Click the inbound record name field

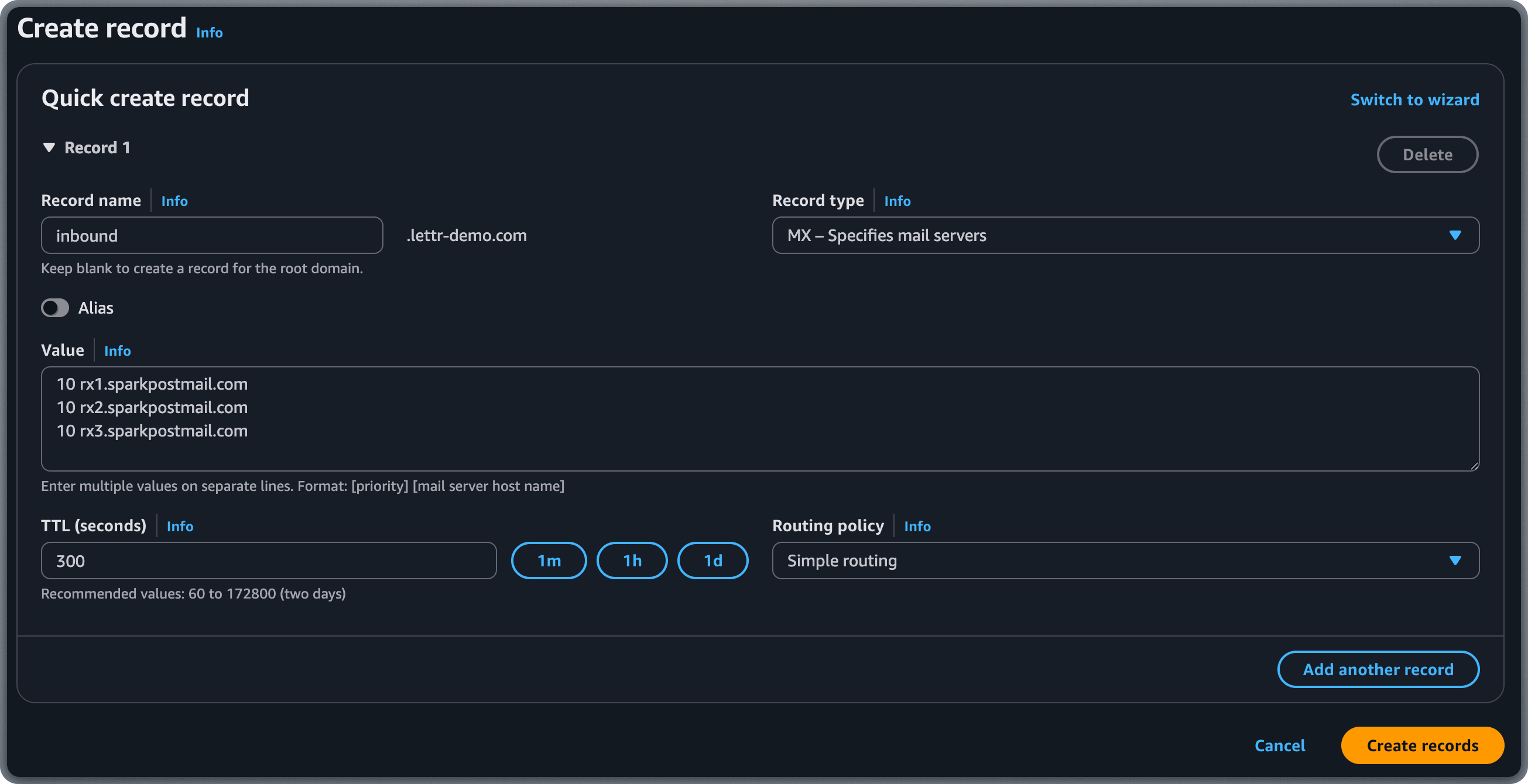[x=211, y=235]
